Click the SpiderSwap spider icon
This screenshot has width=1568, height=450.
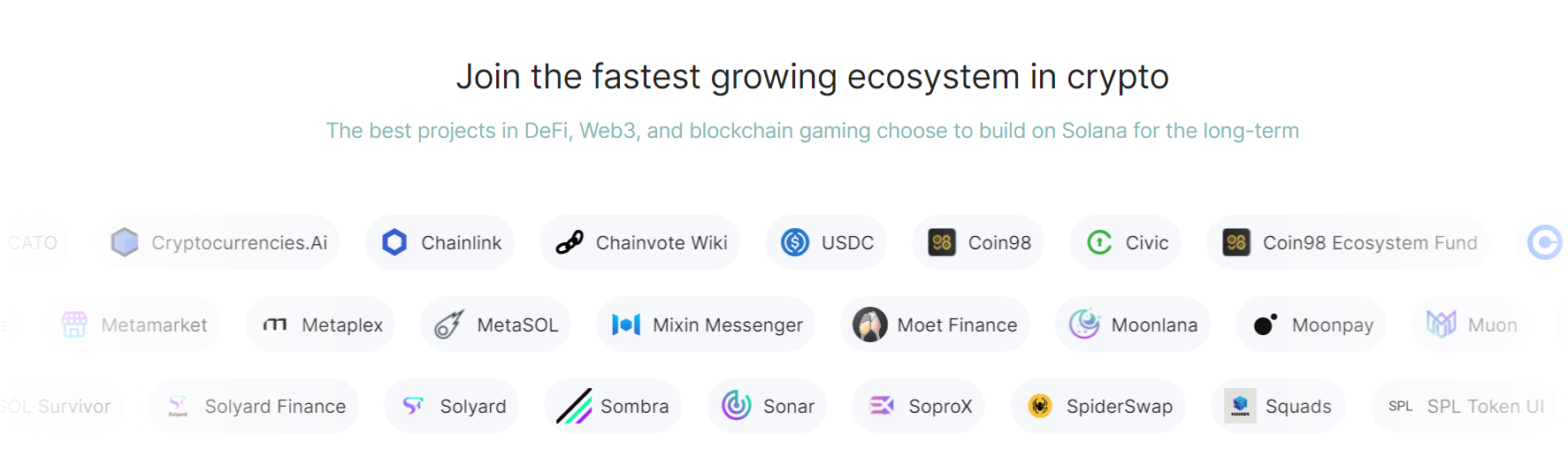point(1040,406)
